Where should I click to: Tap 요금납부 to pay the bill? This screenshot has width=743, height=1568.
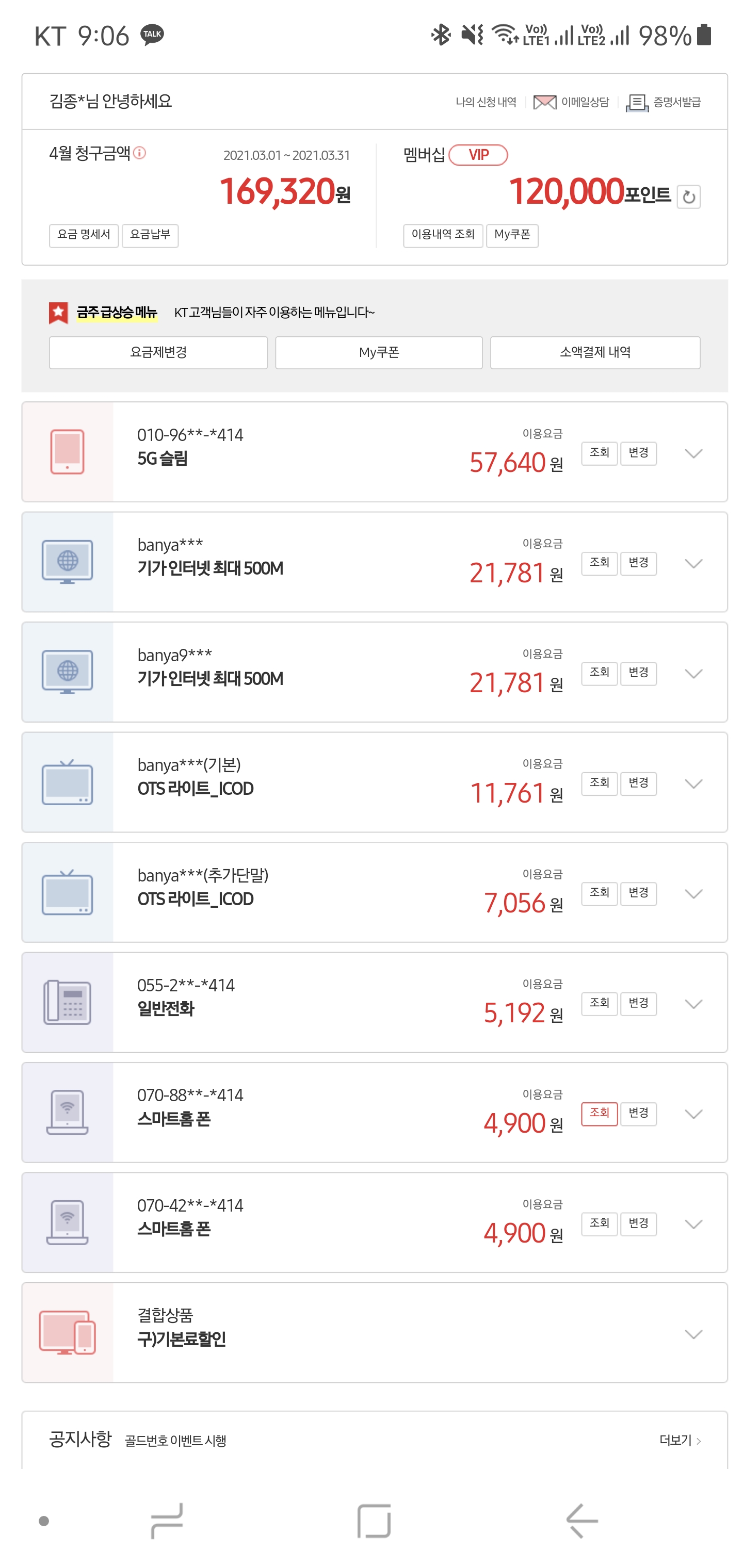pyautogui.click(x=150, y=235)
